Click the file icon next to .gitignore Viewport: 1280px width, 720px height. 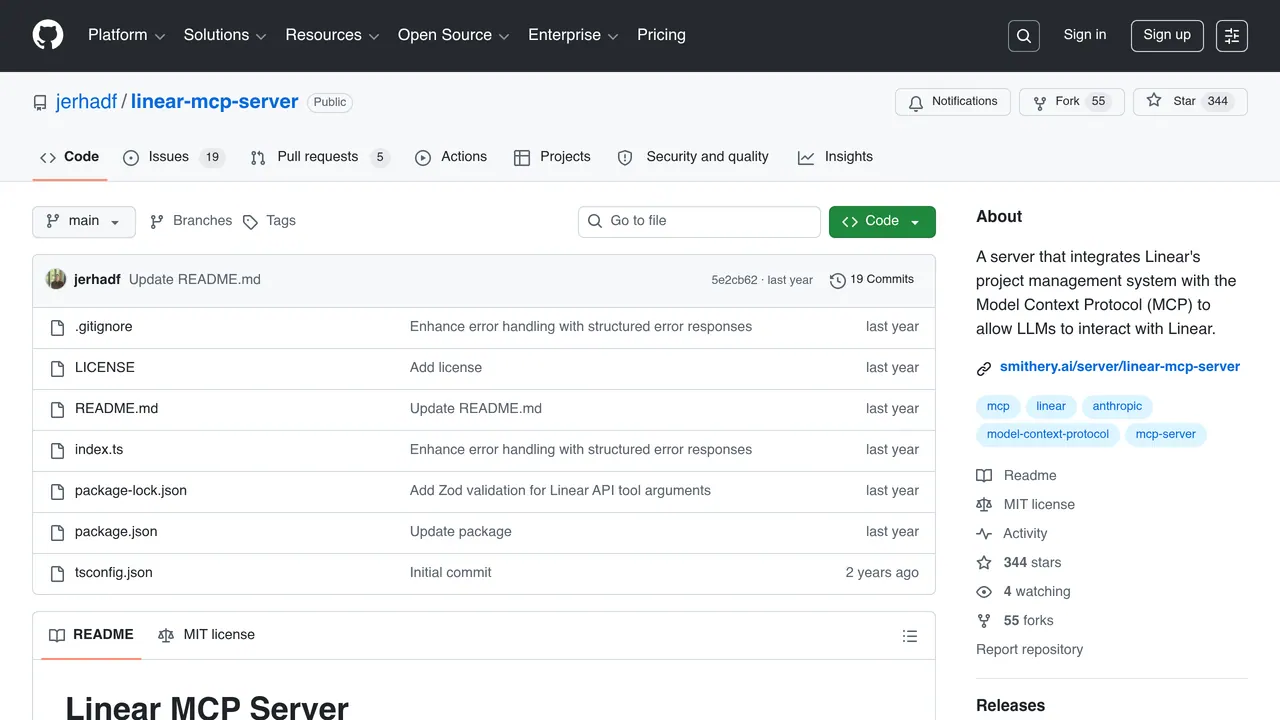[57, 327]
